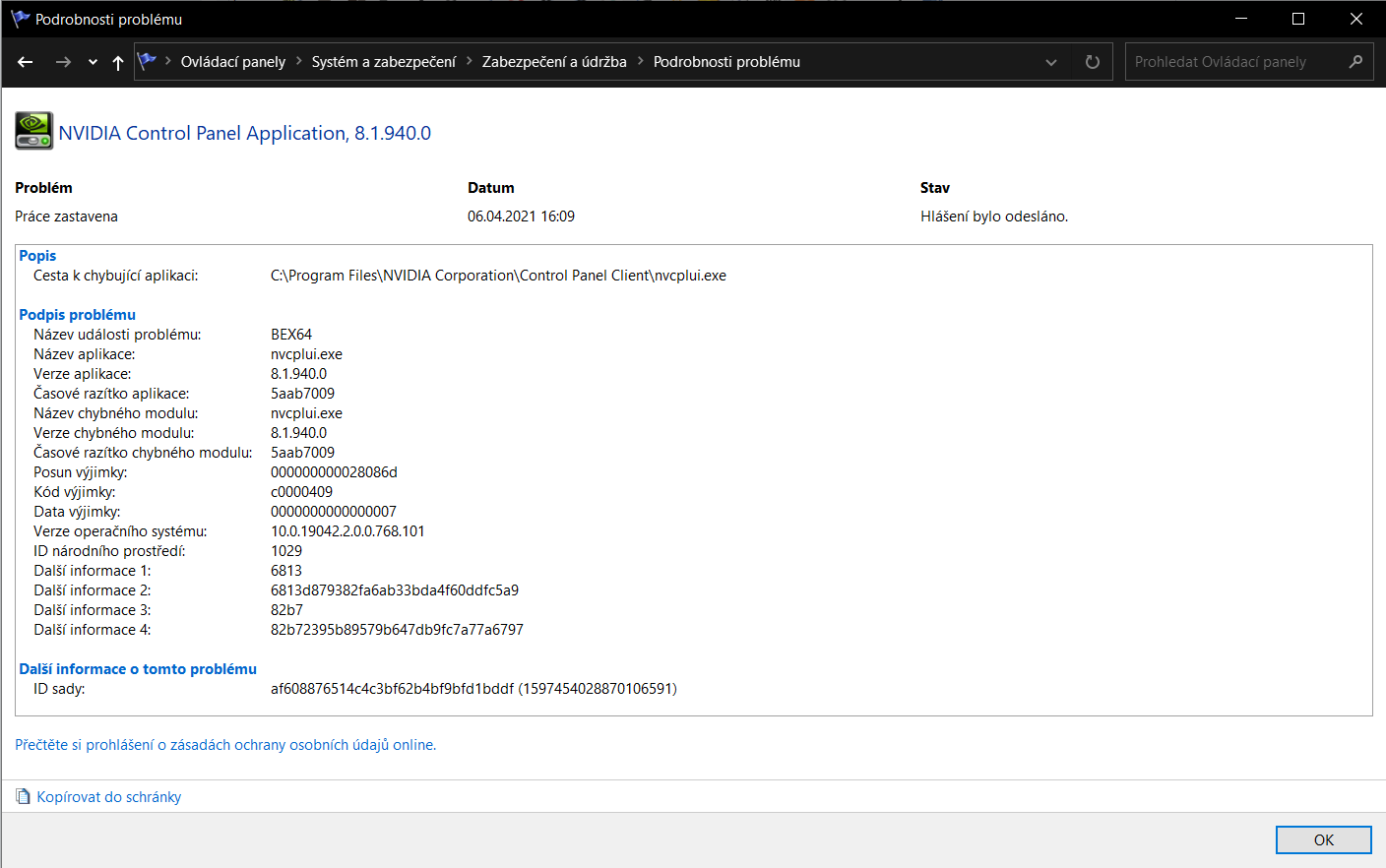Open the Ovládací panely breadcrumb
Viewport: 1386px width, 868px height.
point(233,62)
